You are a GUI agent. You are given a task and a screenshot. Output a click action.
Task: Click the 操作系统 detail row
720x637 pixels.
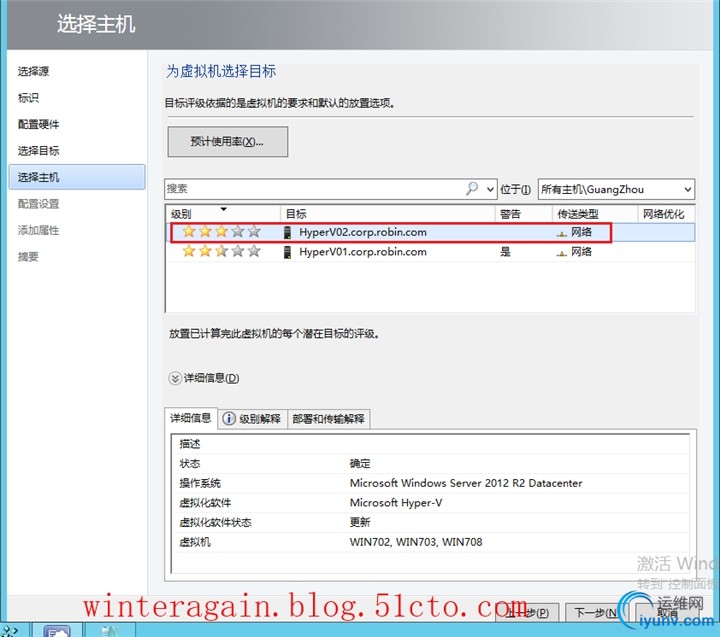431,483
